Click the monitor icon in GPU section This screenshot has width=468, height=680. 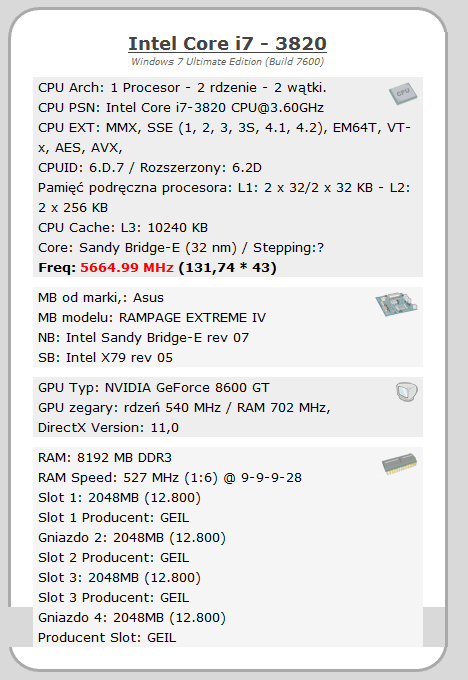(x=406, y=392)
